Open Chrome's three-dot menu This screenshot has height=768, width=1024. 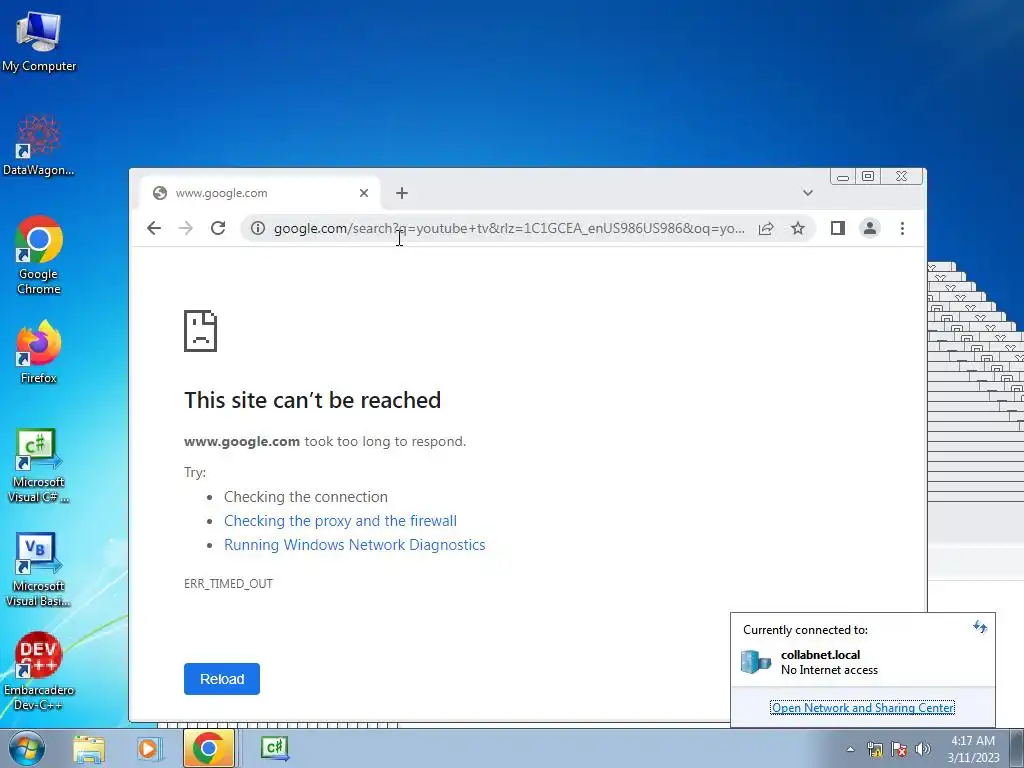coord(902,228)
